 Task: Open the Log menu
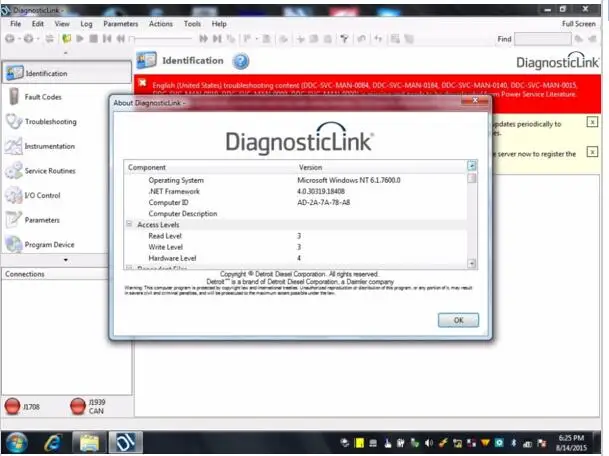[86, 24]
